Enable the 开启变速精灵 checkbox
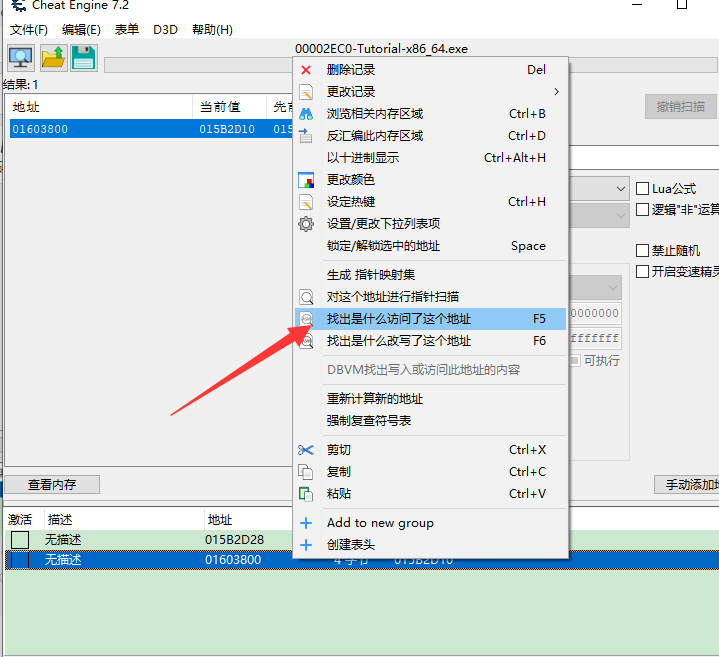Viewport: 719px width, 657px height. tap(642, 271)
